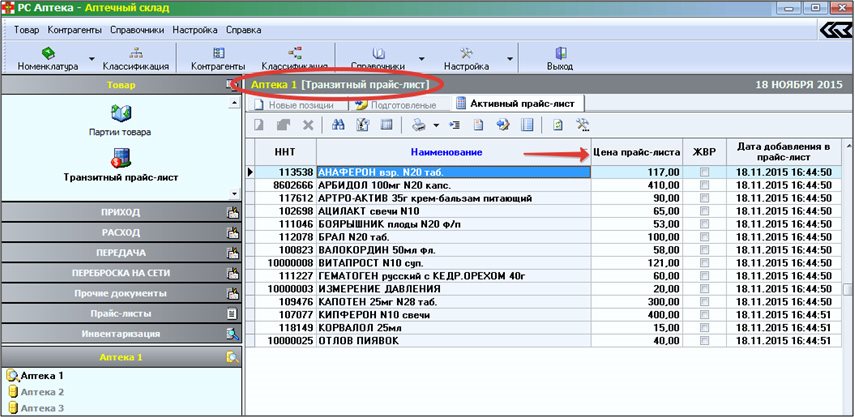Screen dimensions: 855x417
Task: Open the Прайс-листы sidebar section
Action: pyautogui.click(x=121, y=314)
